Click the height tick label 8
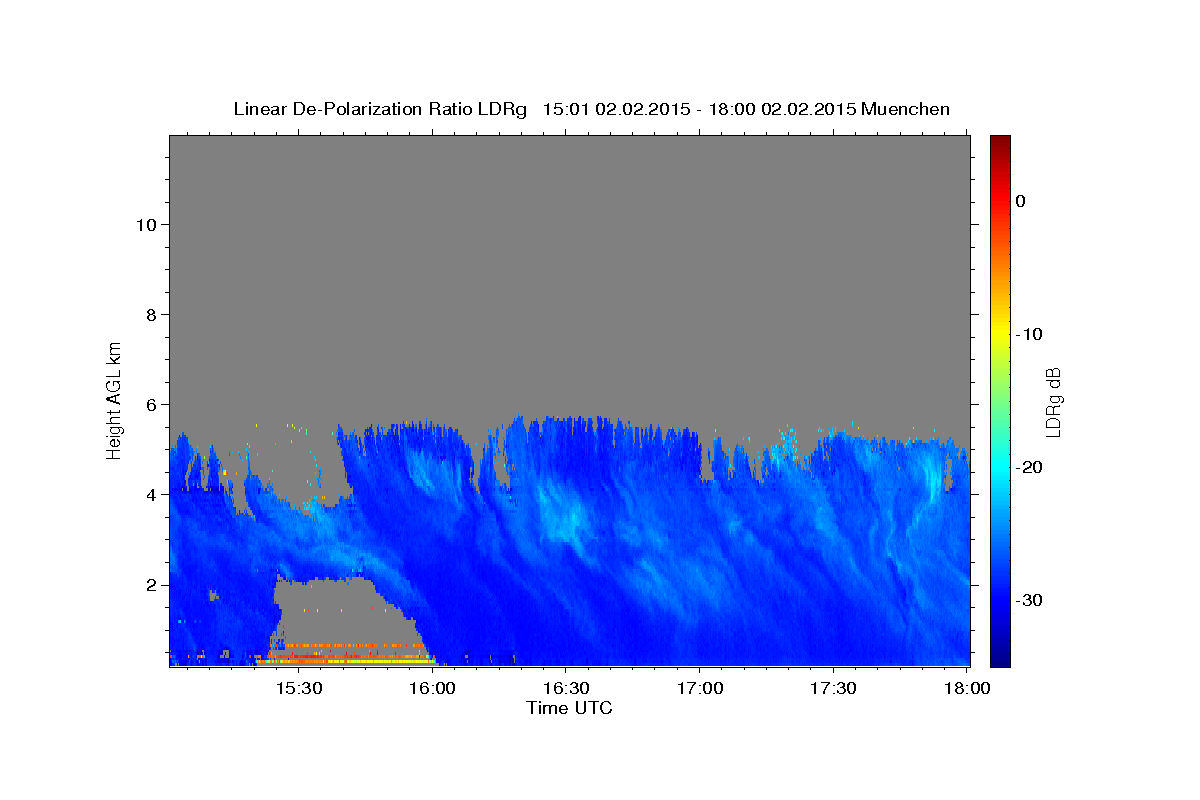This screenshot has height=800, width=1200. point(149,314)
